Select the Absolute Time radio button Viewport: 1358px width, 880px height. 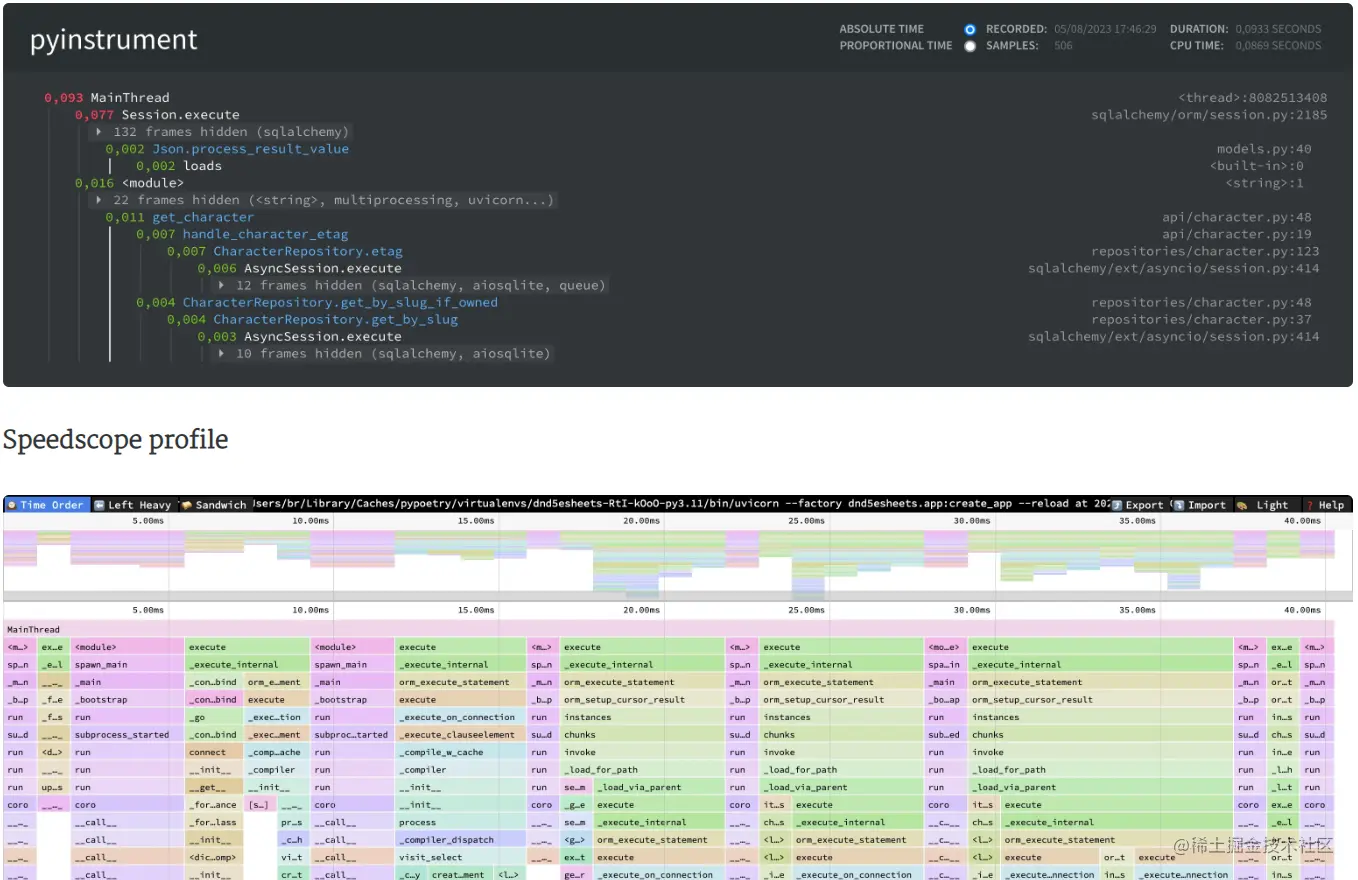tap(969, 30)
